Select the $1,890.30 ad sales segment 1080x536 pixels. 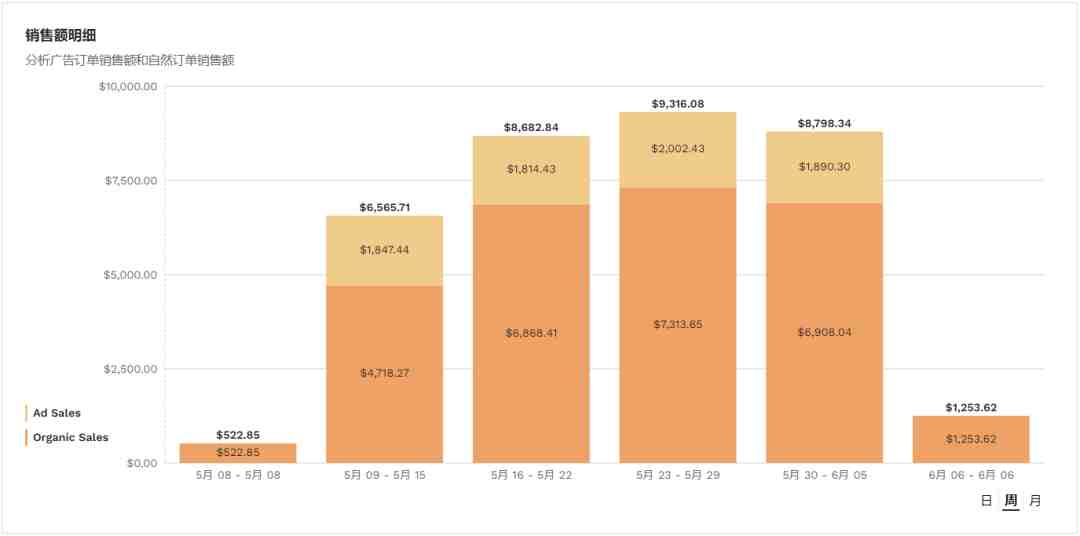tap(824, 167)
